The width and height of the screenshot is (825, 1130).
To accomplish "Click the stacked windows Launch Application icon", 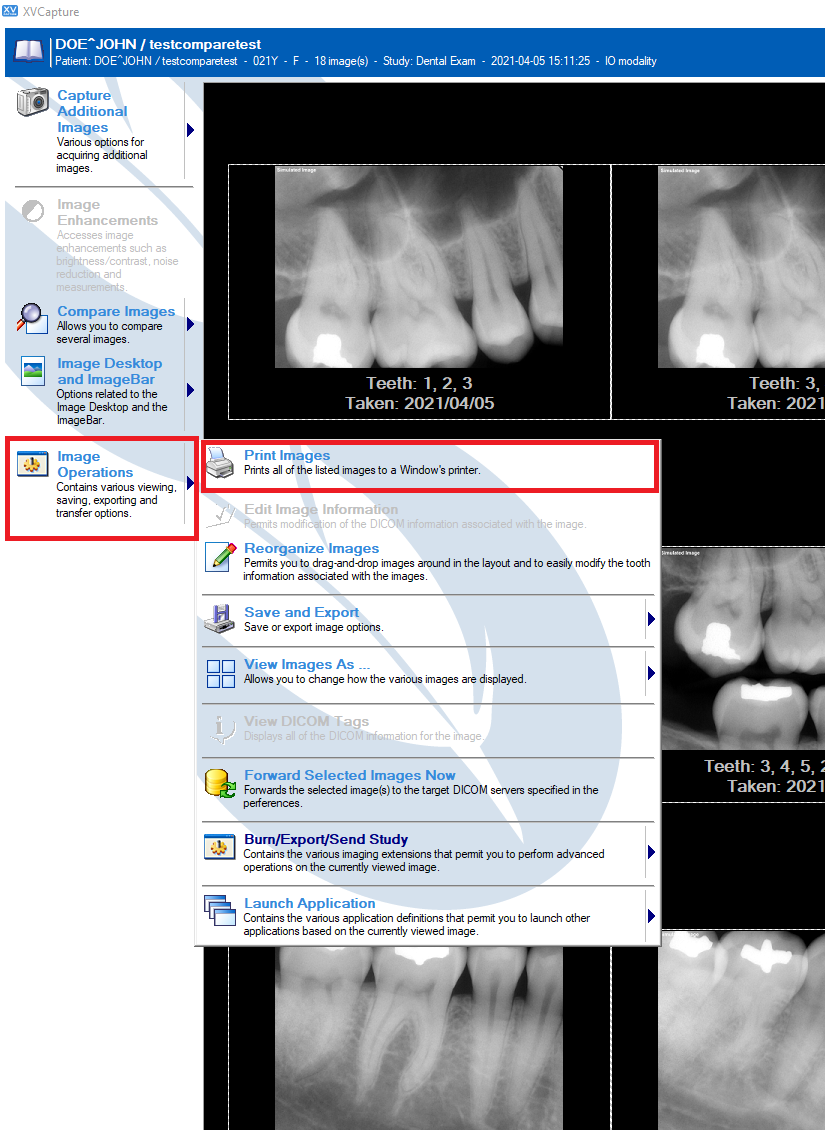I will click(x=220, y=910).
